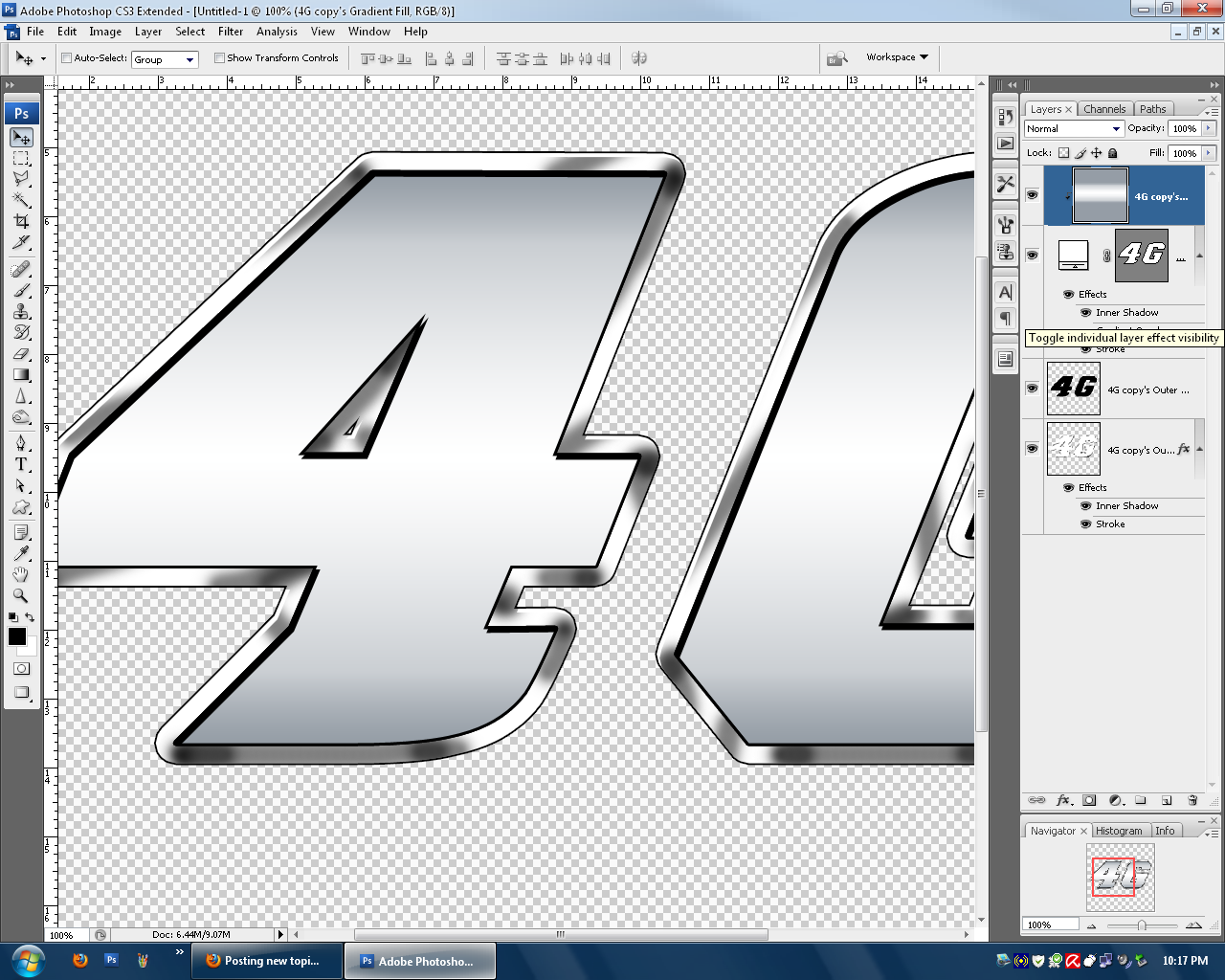Delete layer with trash icon
This screenshot has height=980, width=1225.
pos(1192,800)
